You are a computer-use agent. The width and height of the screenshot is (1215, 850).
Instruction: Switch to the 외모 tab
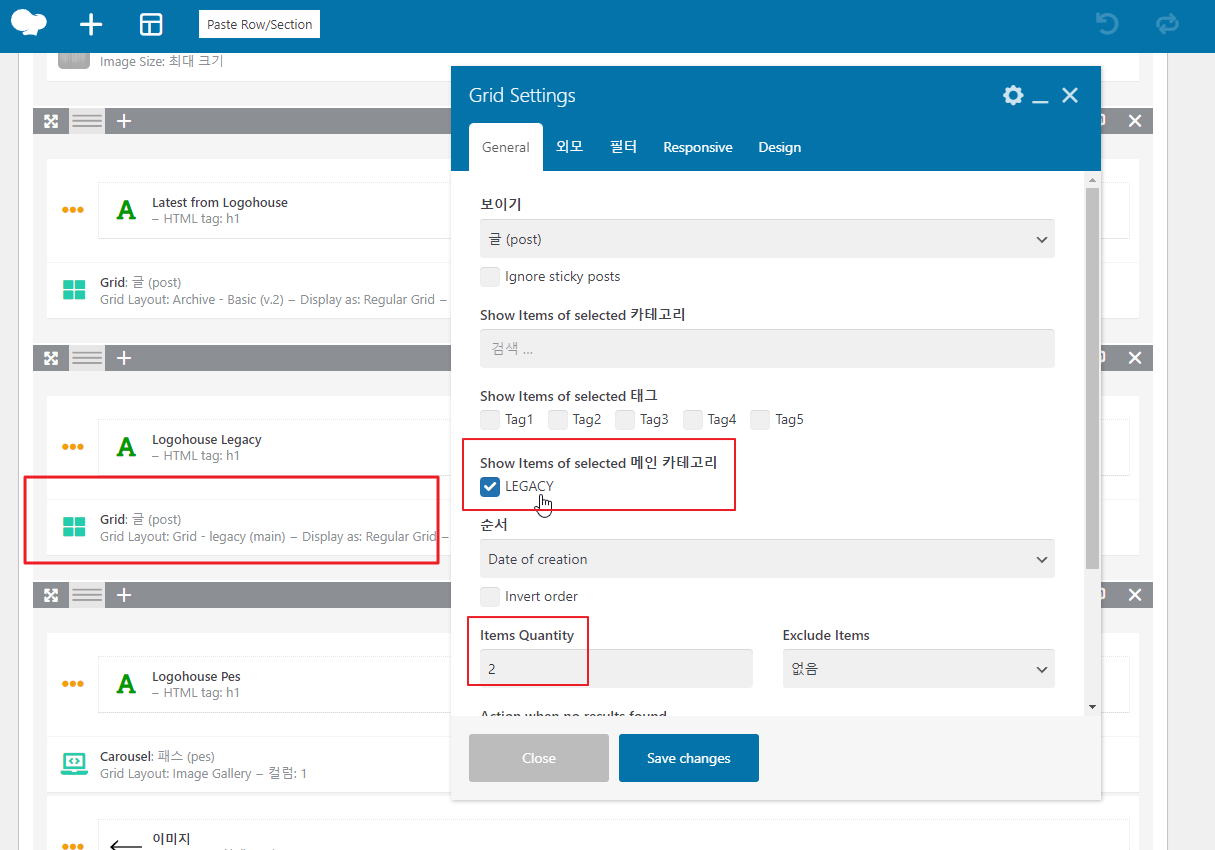(x=570, y=147)
